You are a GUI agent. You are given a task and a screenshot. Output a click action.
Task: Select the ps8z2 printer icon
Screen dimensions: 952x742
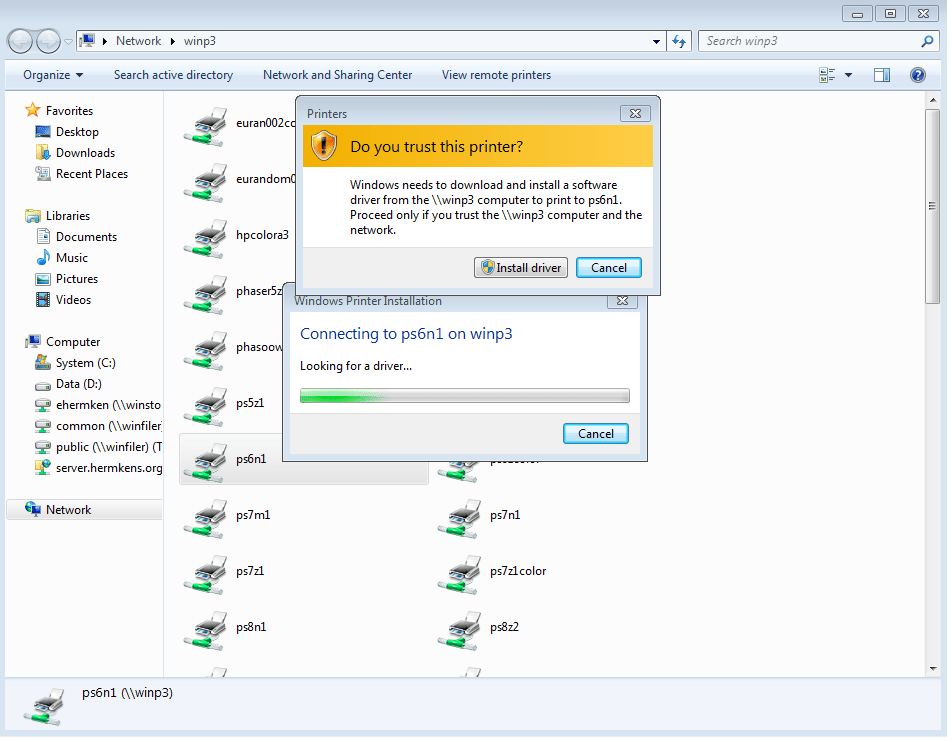point(460,630)
